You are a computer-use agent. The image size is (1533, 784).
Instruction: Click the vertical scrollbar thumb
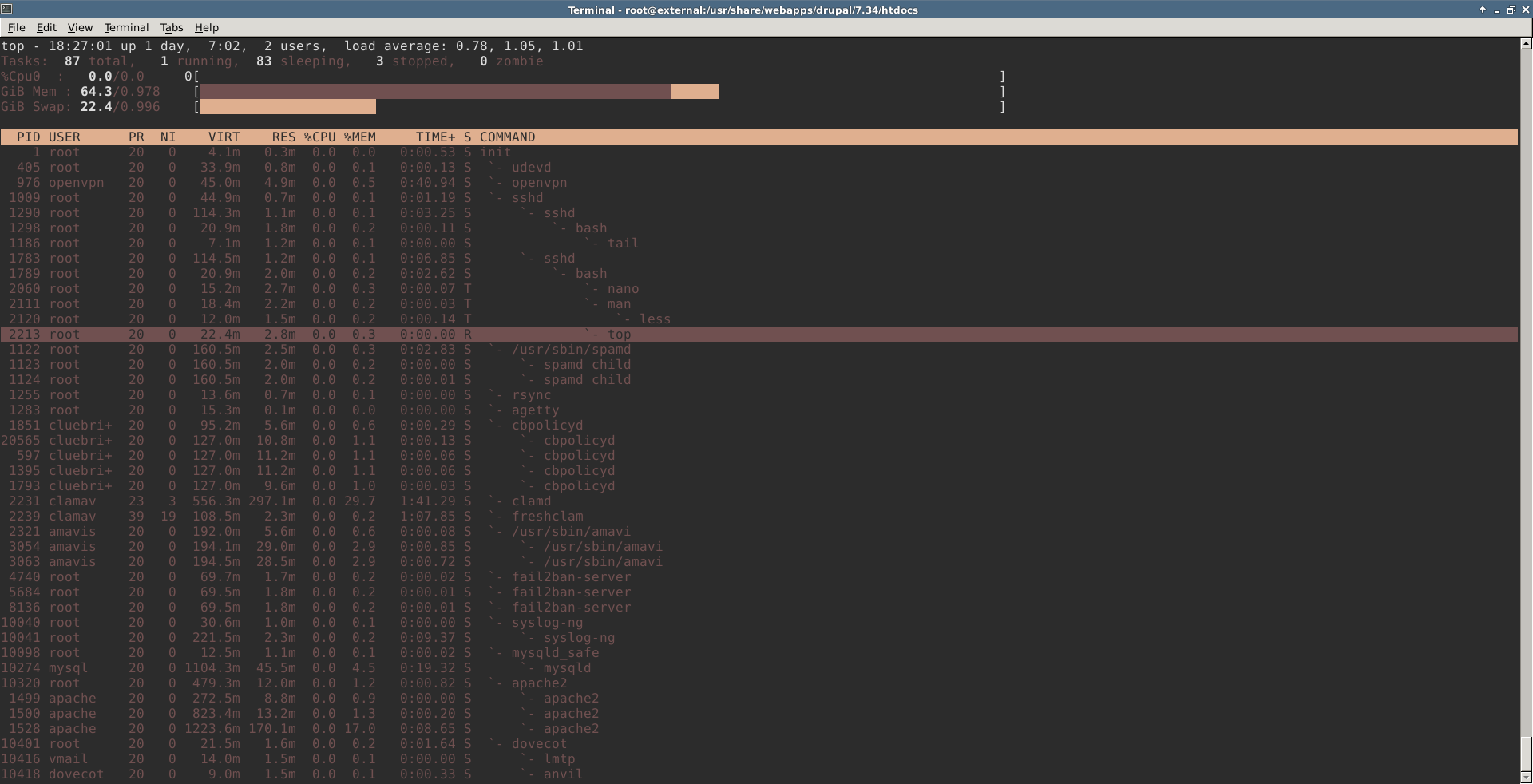[x=1526, y=753]
